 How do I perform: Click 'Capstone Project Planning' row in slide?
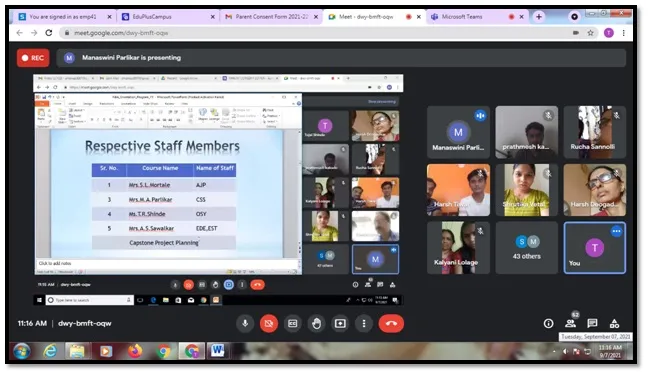click(164, 243)
